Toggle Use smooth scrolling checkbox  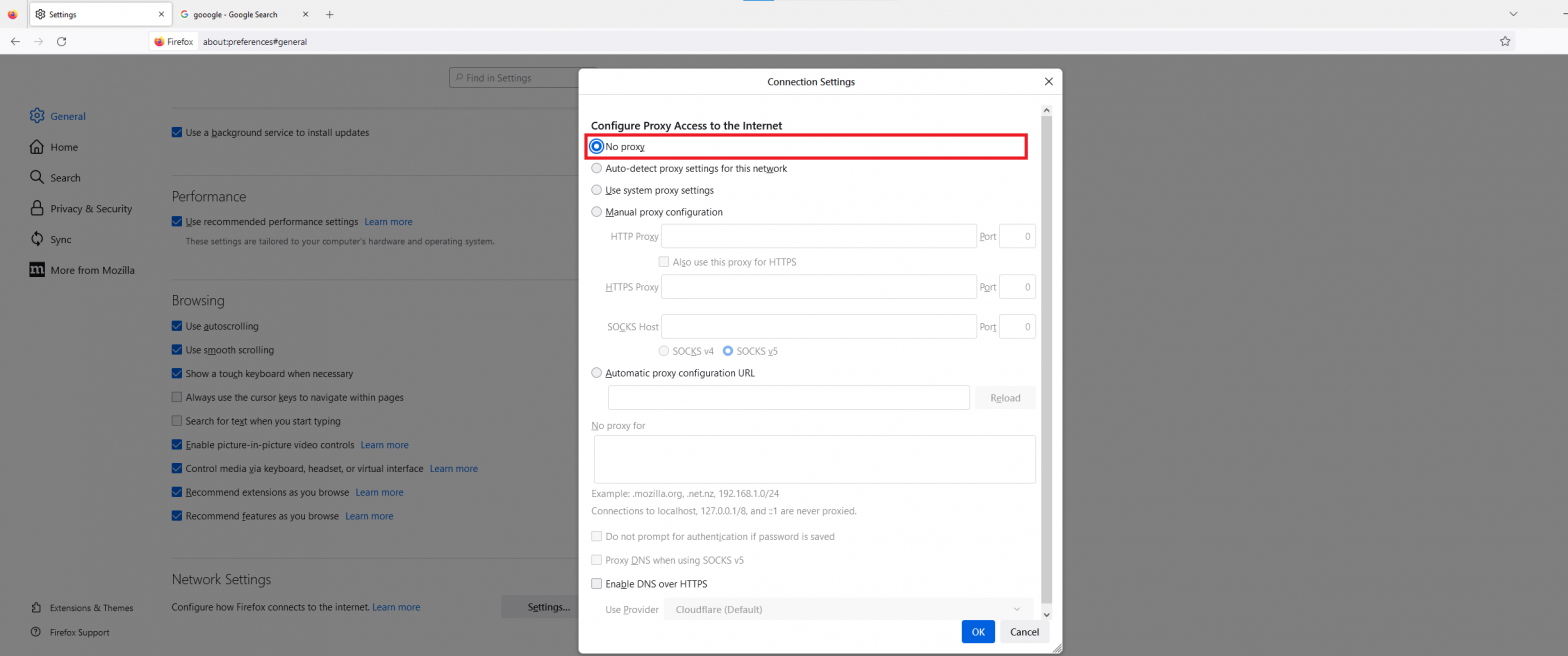pyautogui.click(x=177, y=350)
